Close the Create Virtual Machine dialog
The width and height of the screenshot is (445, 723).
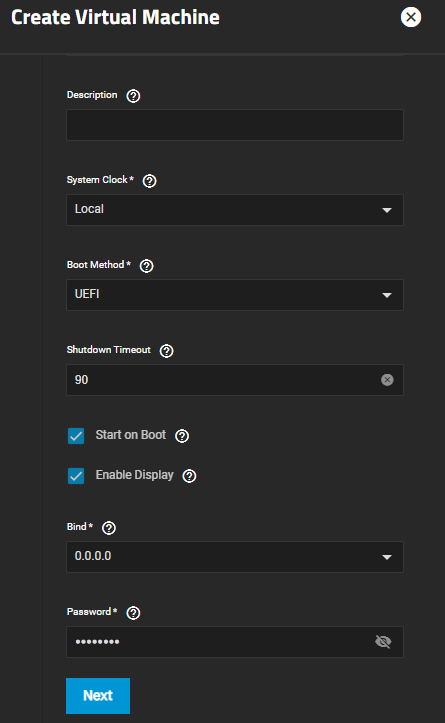coord(410,17)
